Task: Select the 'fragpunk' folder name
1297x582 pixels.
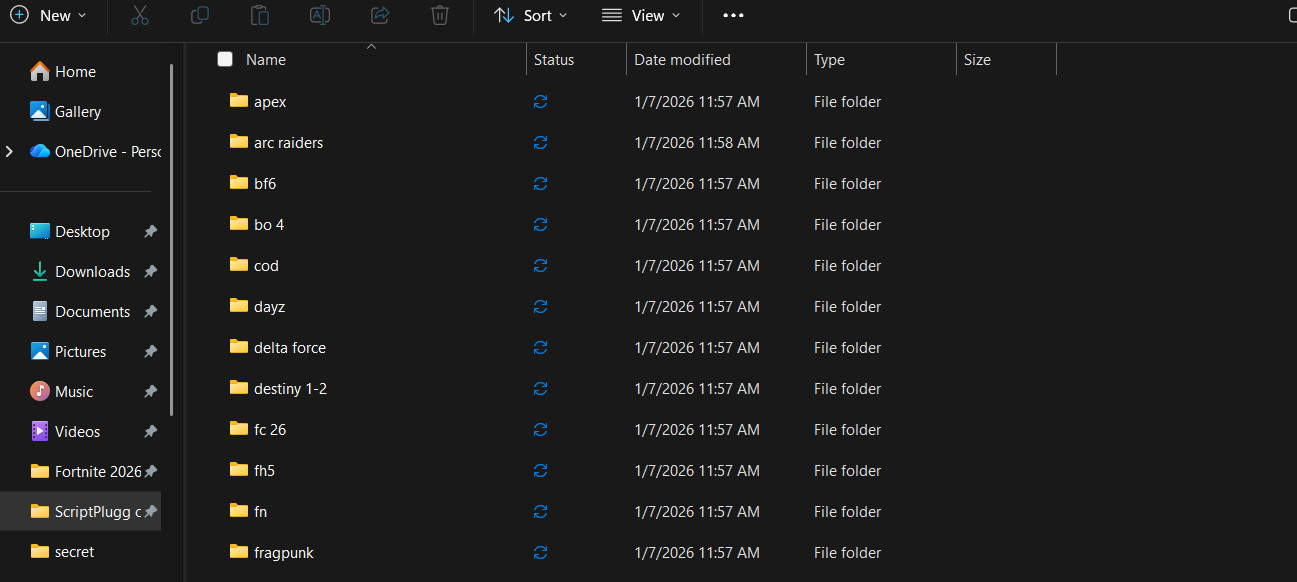Action: [284, 553]
